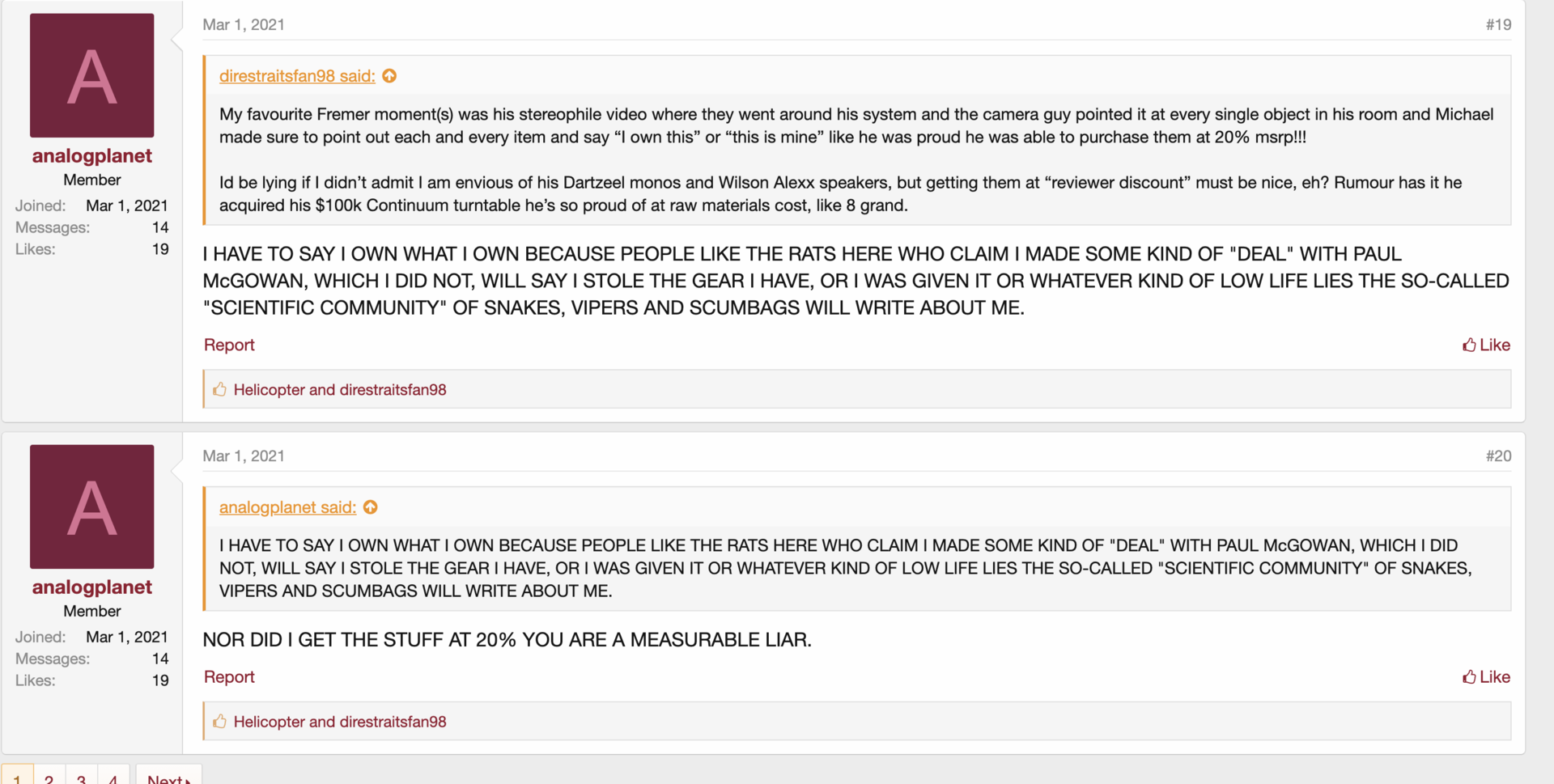Open the #19 post permalink
1554x784 pixels.
[x=1498, y=24]
